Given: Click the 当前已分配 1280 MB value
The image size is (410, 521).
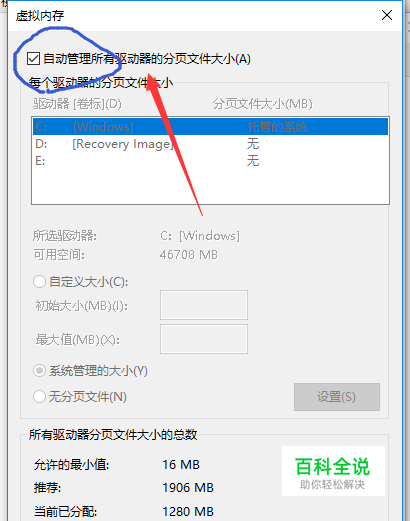Looking at the screenshot, I should point(188,511).
